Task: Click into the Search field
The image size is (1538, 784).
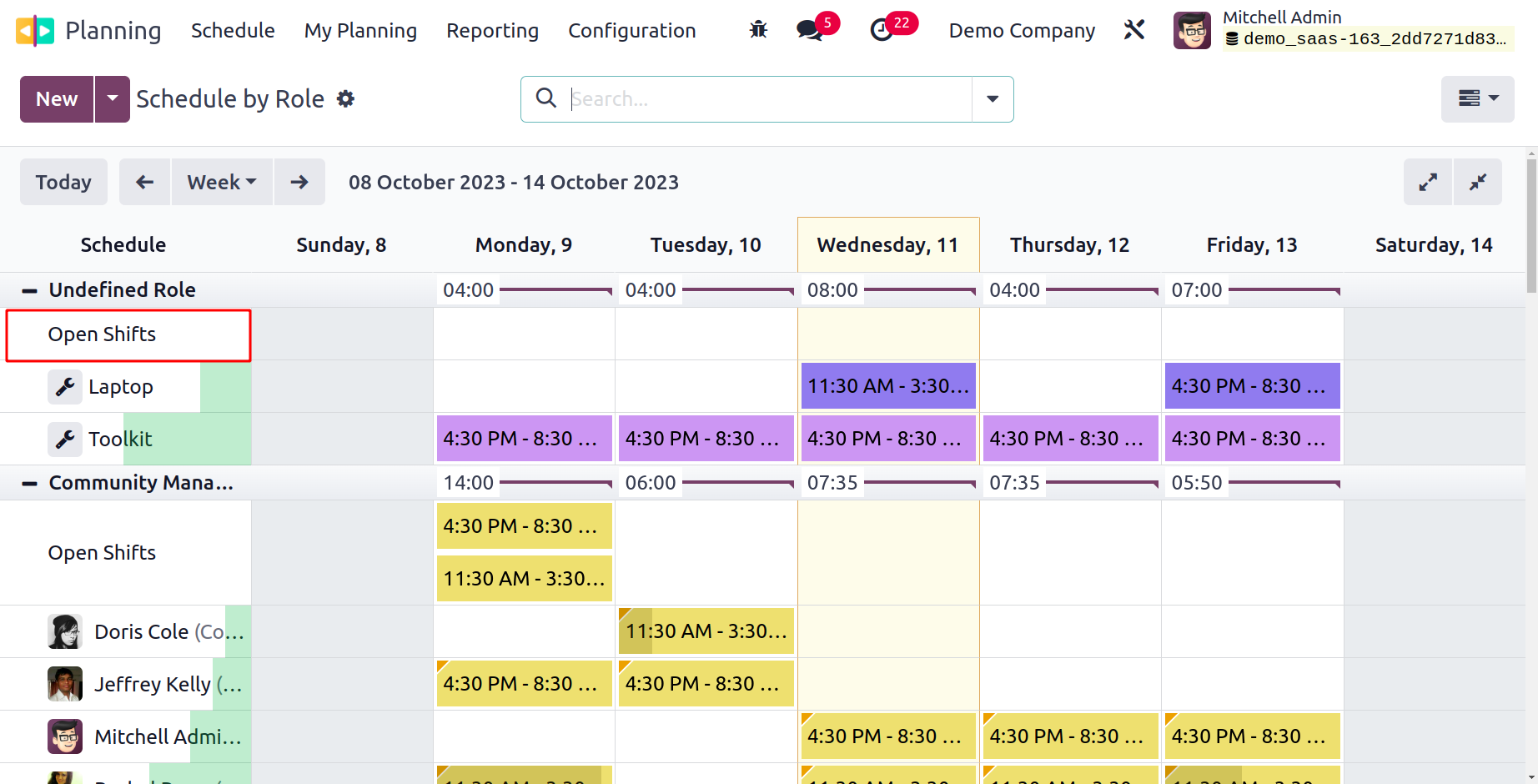Action: tap(767, 99)
